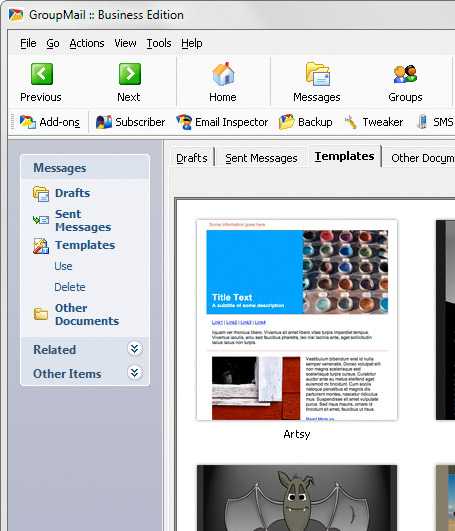Click the Artsy template name label
The height and width of the screenshot is (531, 455).
(x=297, y=434)
